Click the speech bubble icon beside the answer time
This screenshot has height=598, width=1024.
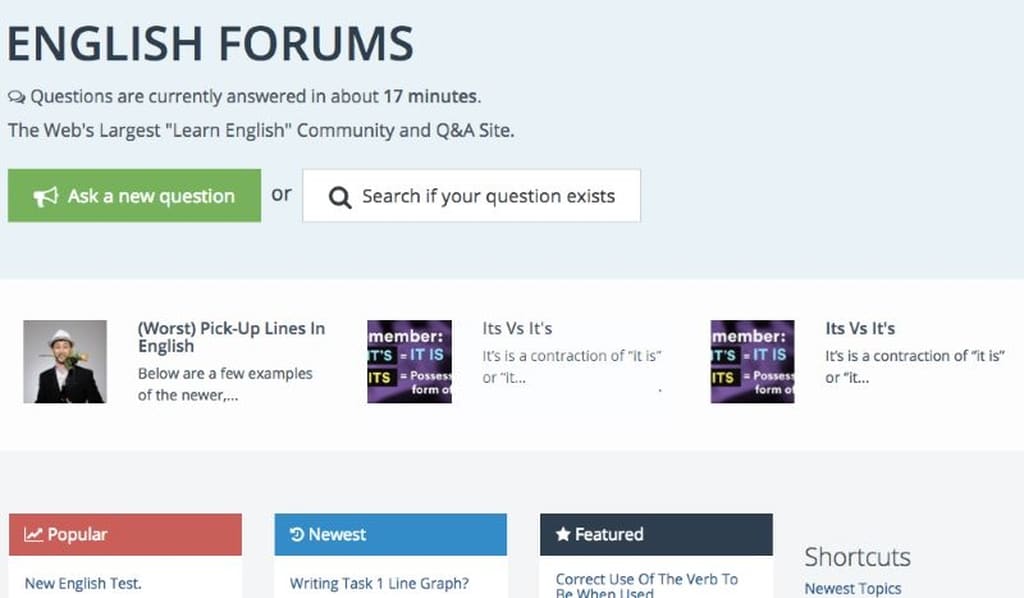pyautogui.click(x=16, y=95)
